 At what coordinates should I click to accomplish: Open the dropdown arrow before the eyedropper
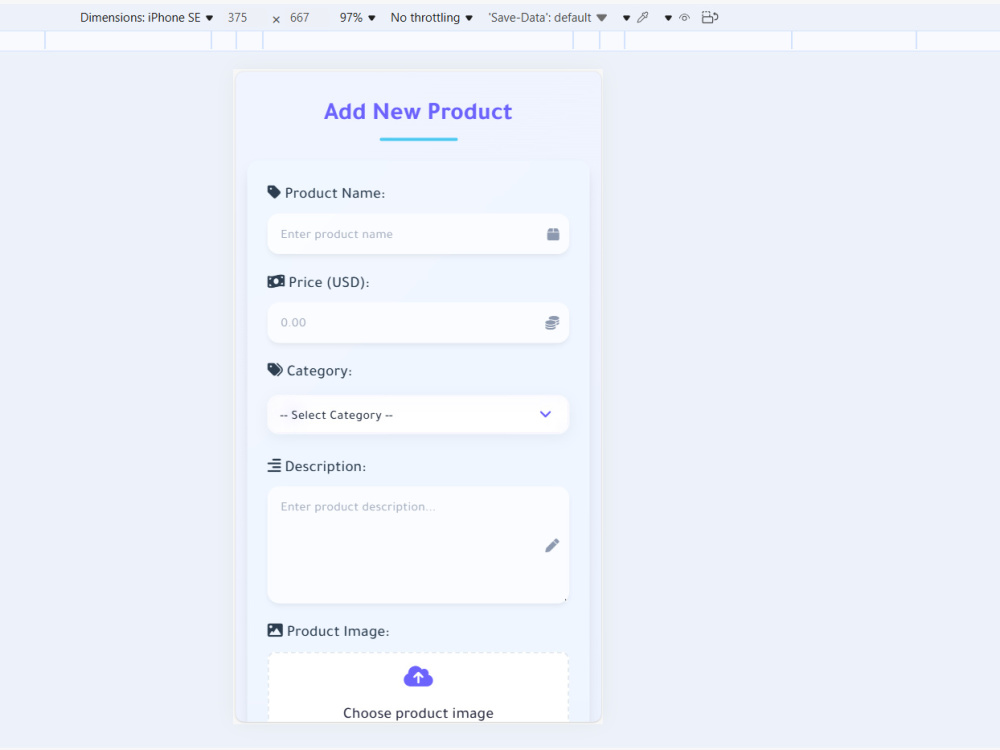click(x=626, y=18)
